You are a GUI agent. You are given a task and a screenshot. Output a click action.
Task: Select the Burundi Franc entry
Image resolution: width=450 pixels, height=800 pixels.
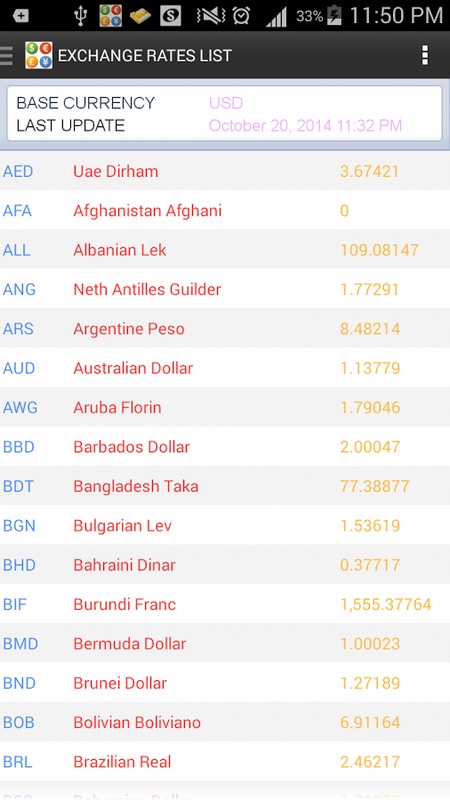(225, 604)
